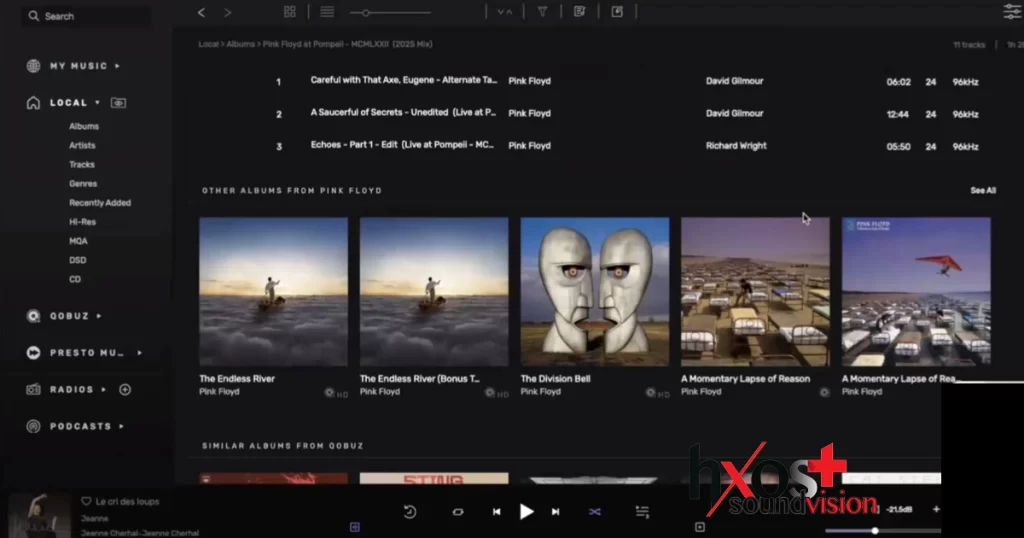Switch to the list view icon
Viewport: 1024px width, 538px height.
[327, 12]
